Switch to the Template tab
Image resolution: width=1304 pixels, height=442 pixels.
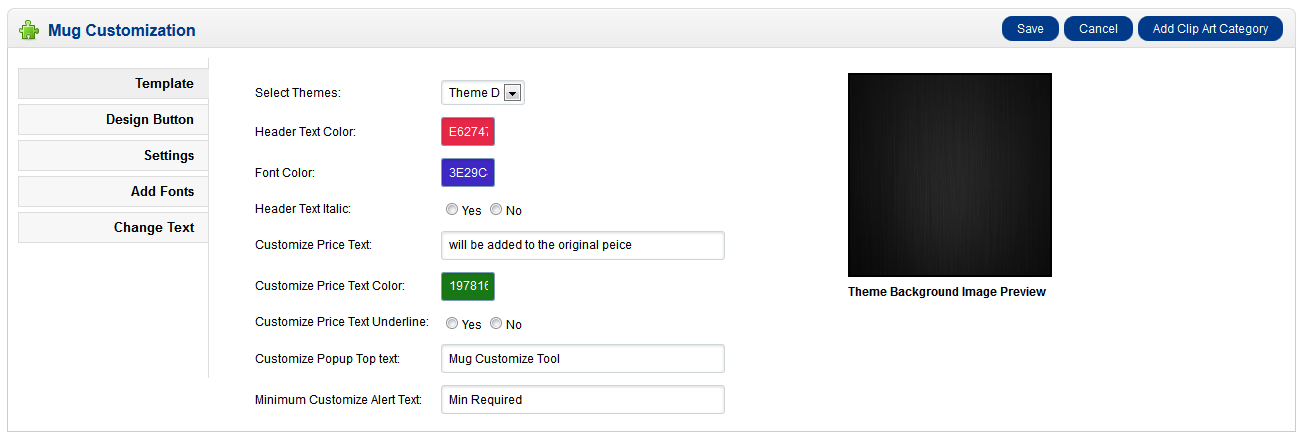coord(113,83)
